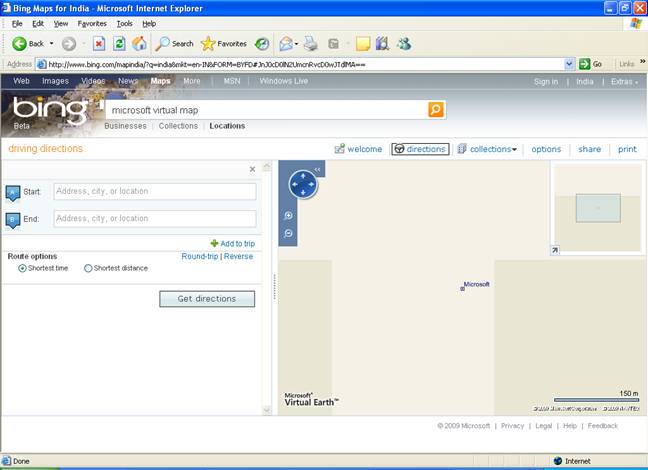Click the End waypoint B marker icon
Image resolution: width=648 pixels, height=470 pixels.
coord(12,220)
